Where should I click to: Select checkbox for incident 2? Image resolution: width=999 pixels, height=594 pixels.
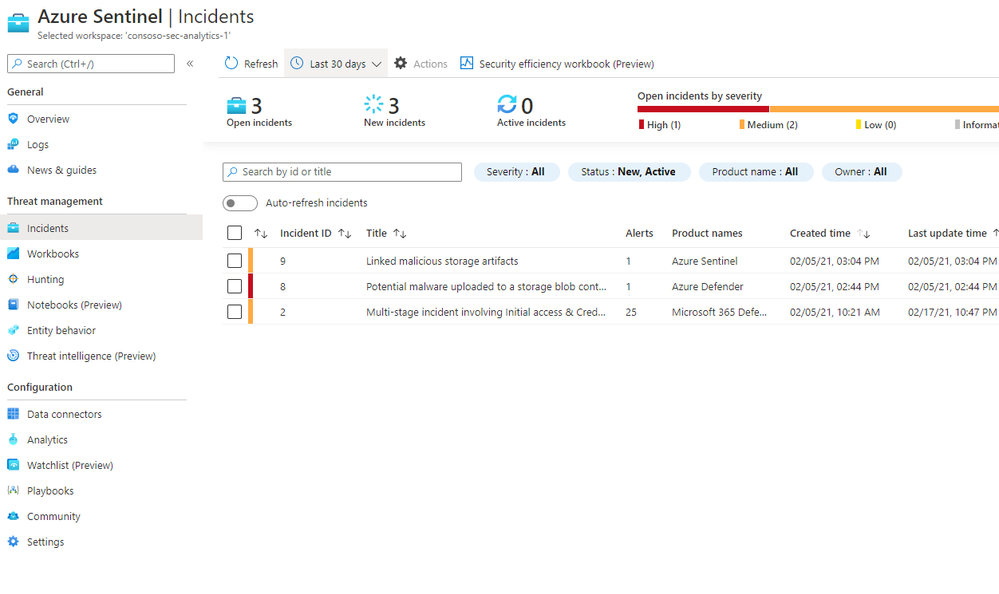point(234,312)
